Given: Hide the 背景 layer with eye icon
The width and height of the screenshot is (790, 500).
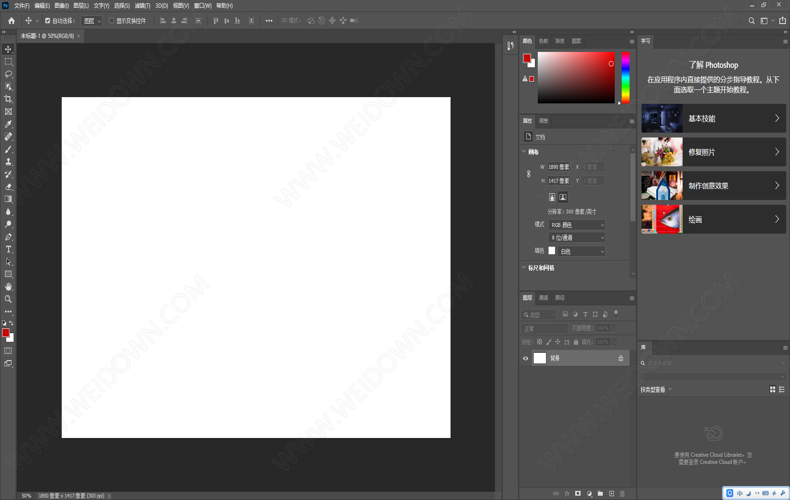Looking at the screenshot, I should [x=526, y=358].
